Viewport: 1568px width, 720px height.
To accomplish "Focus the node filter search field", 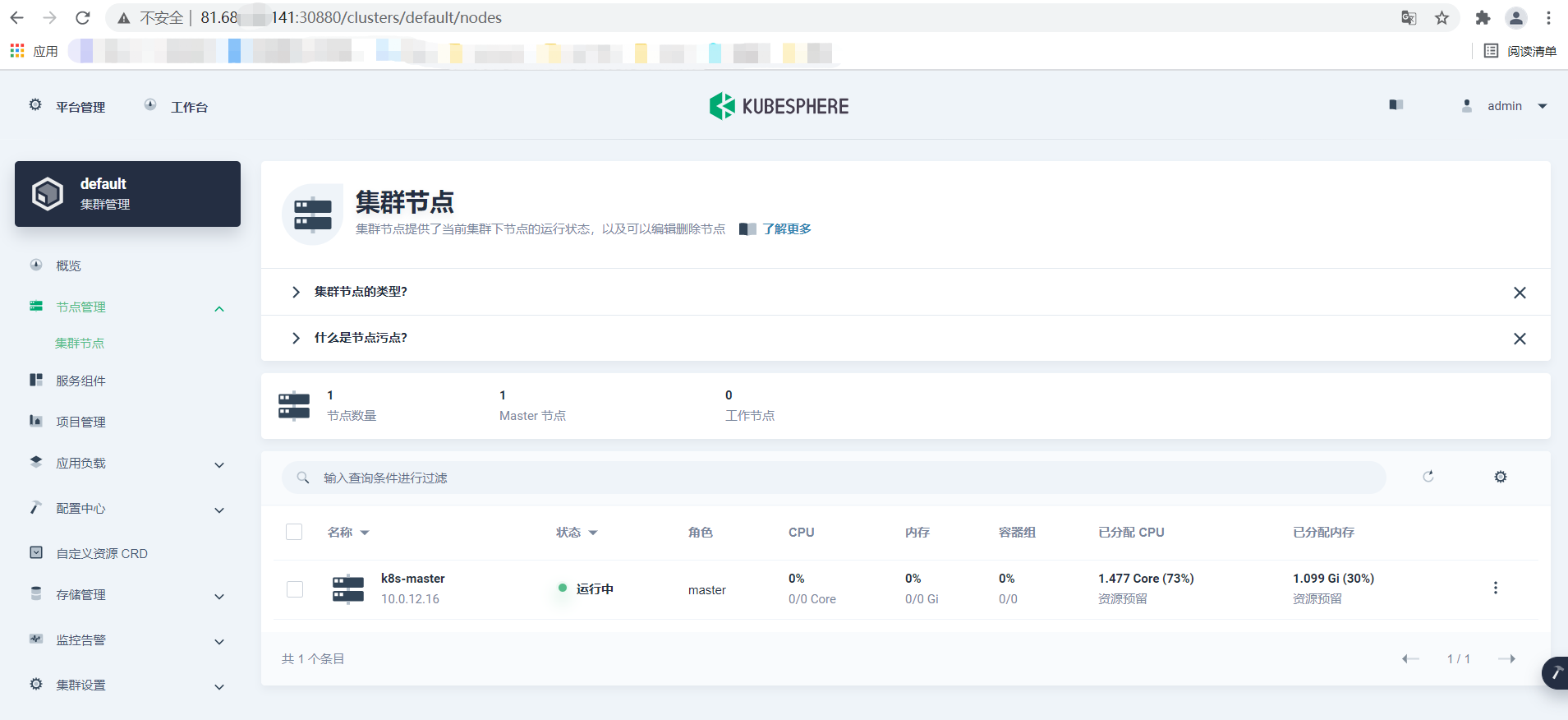I will click(834, 478).
